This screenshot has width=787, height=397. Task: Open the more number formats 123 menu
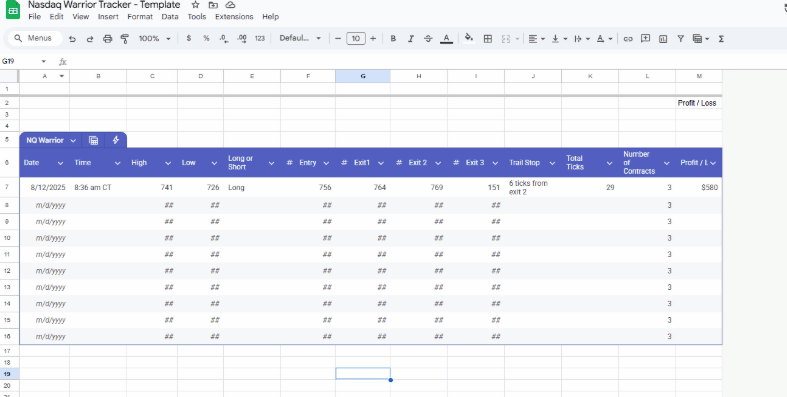coord(259,39)
